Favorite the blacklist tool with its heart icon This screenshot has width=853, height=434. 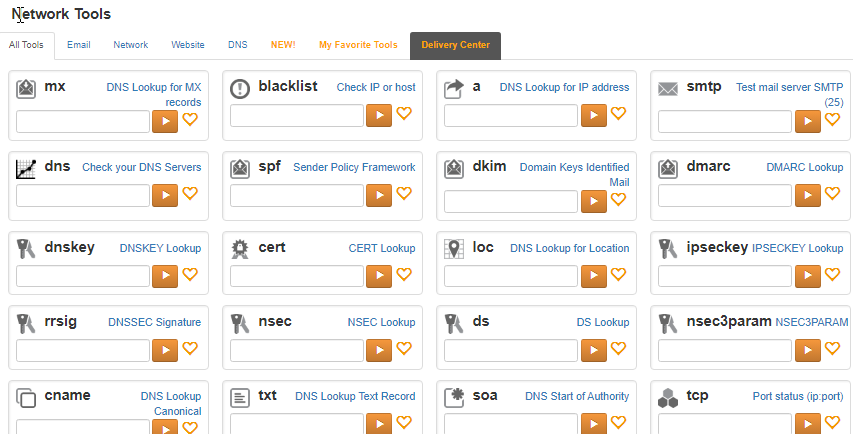(404, 114)
